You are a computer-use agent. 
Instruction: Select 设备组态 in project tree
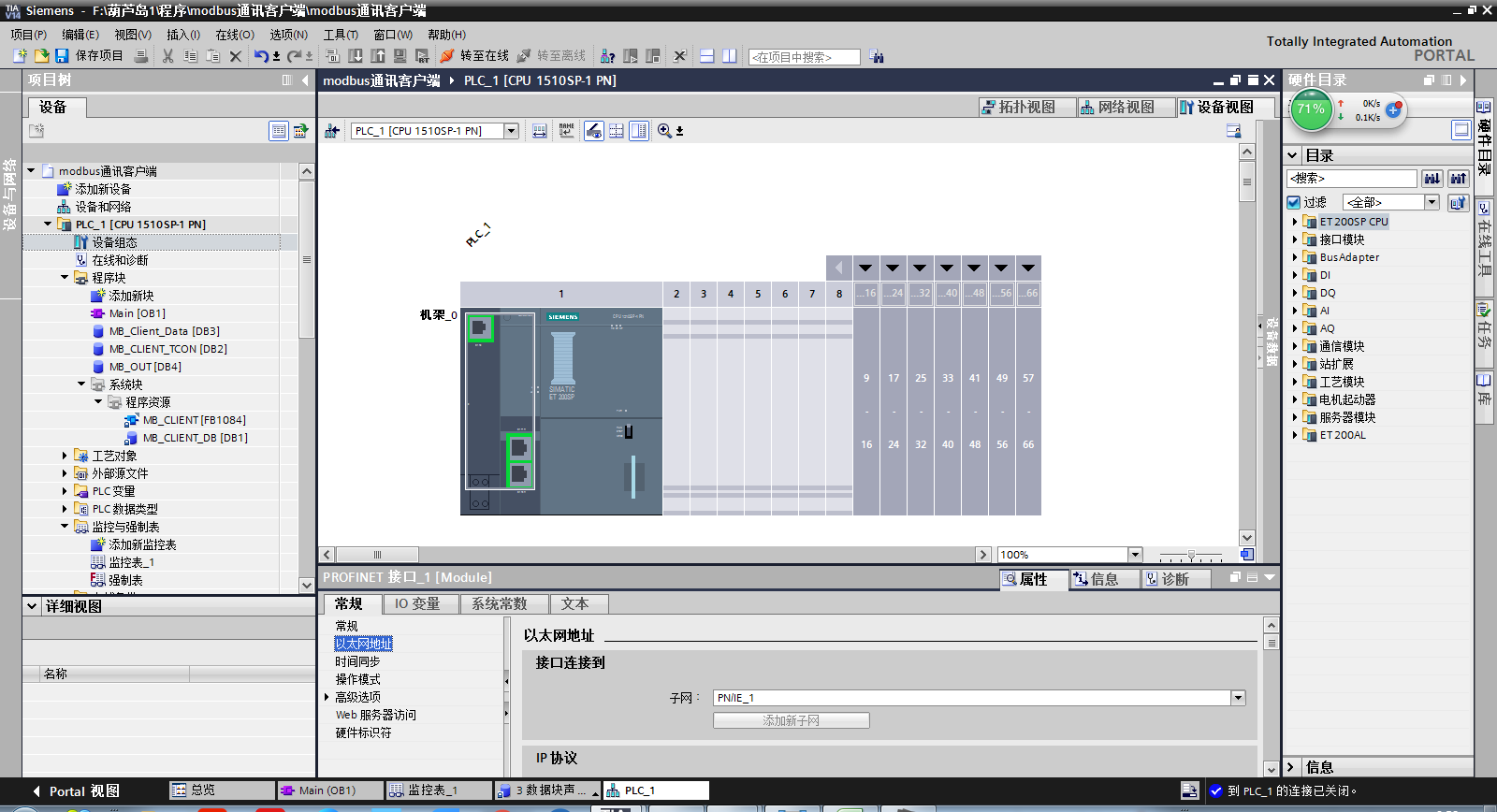tap(114, 242)
